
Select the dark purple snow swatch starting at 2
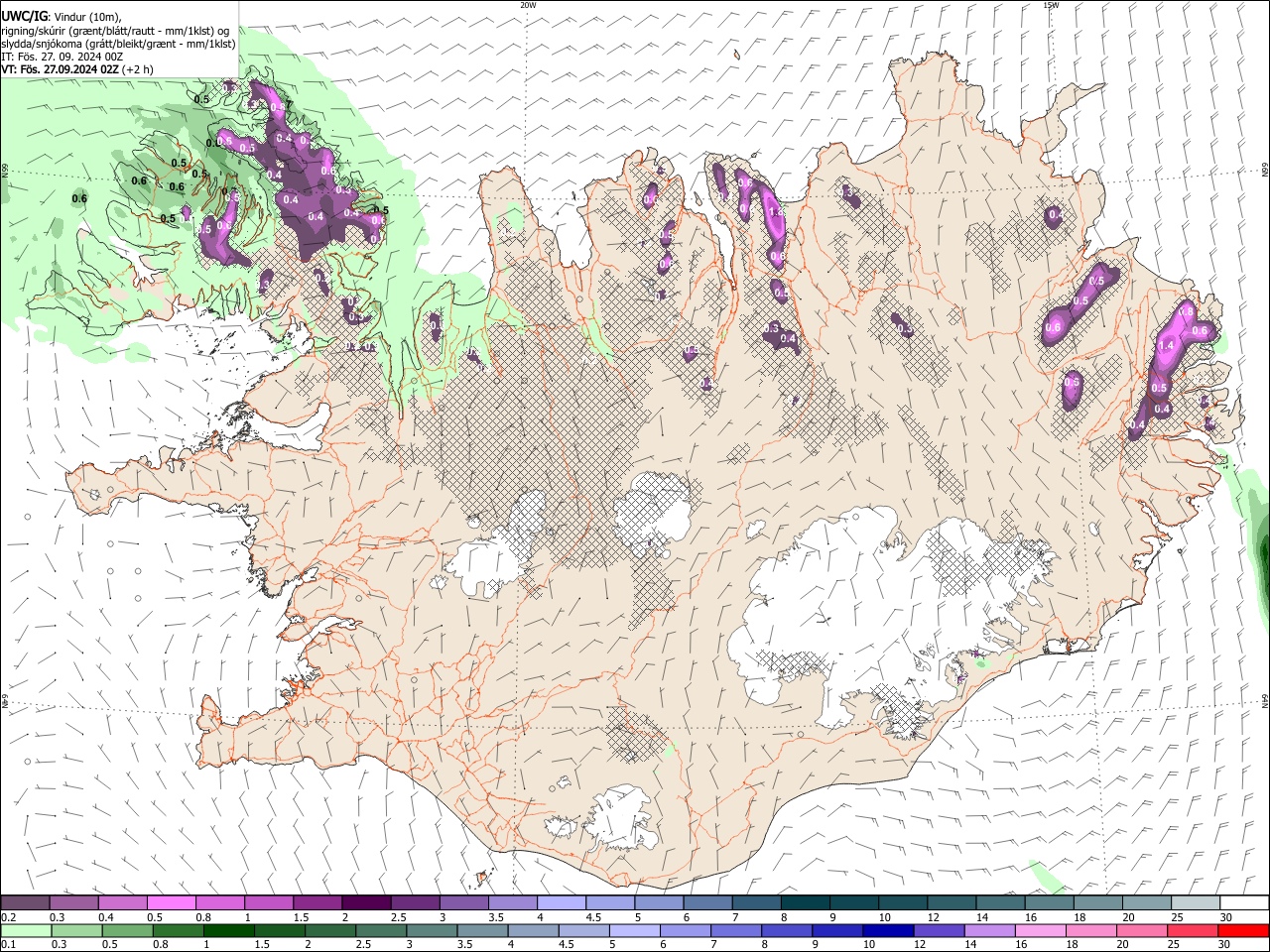click(x=366, y=903)
